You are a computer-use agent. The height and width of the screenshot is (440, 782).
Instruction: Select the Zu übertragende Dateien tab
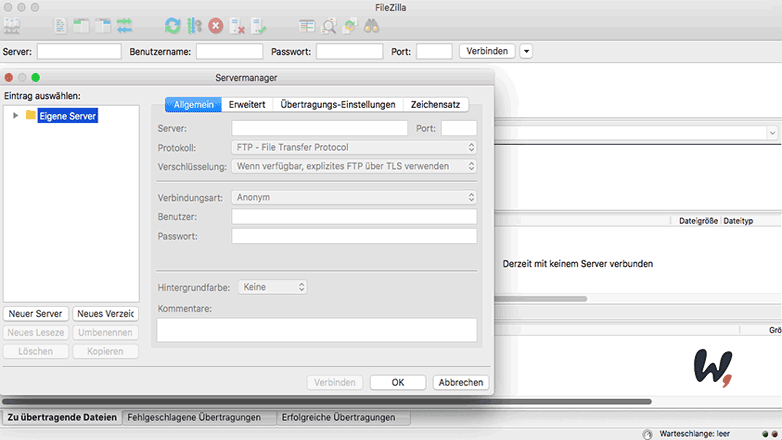click(62, 417)
